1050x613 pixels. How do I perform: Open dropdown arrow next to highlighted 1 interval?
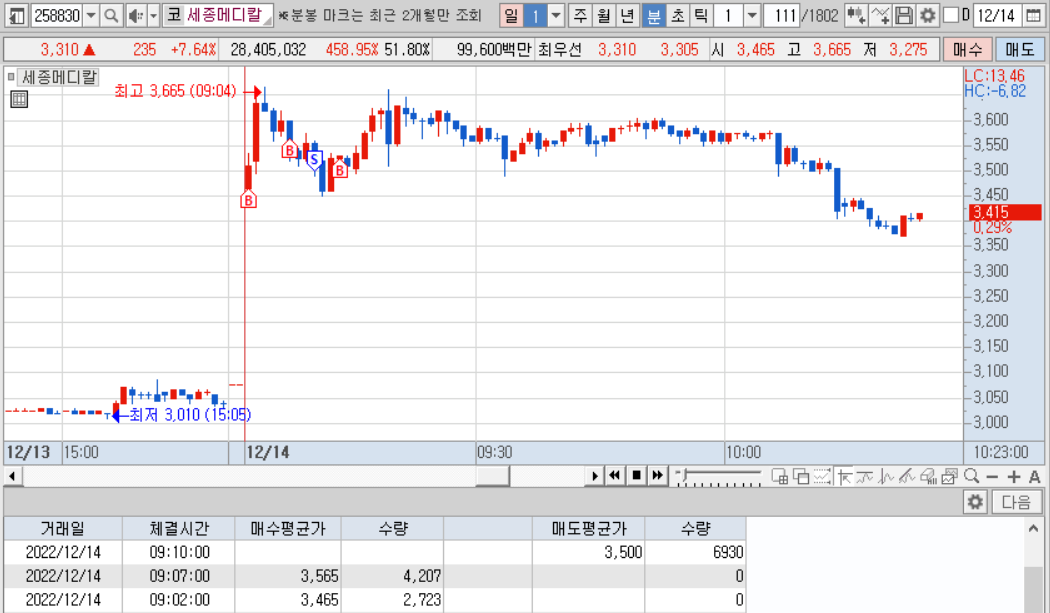(x=556, y=15)
